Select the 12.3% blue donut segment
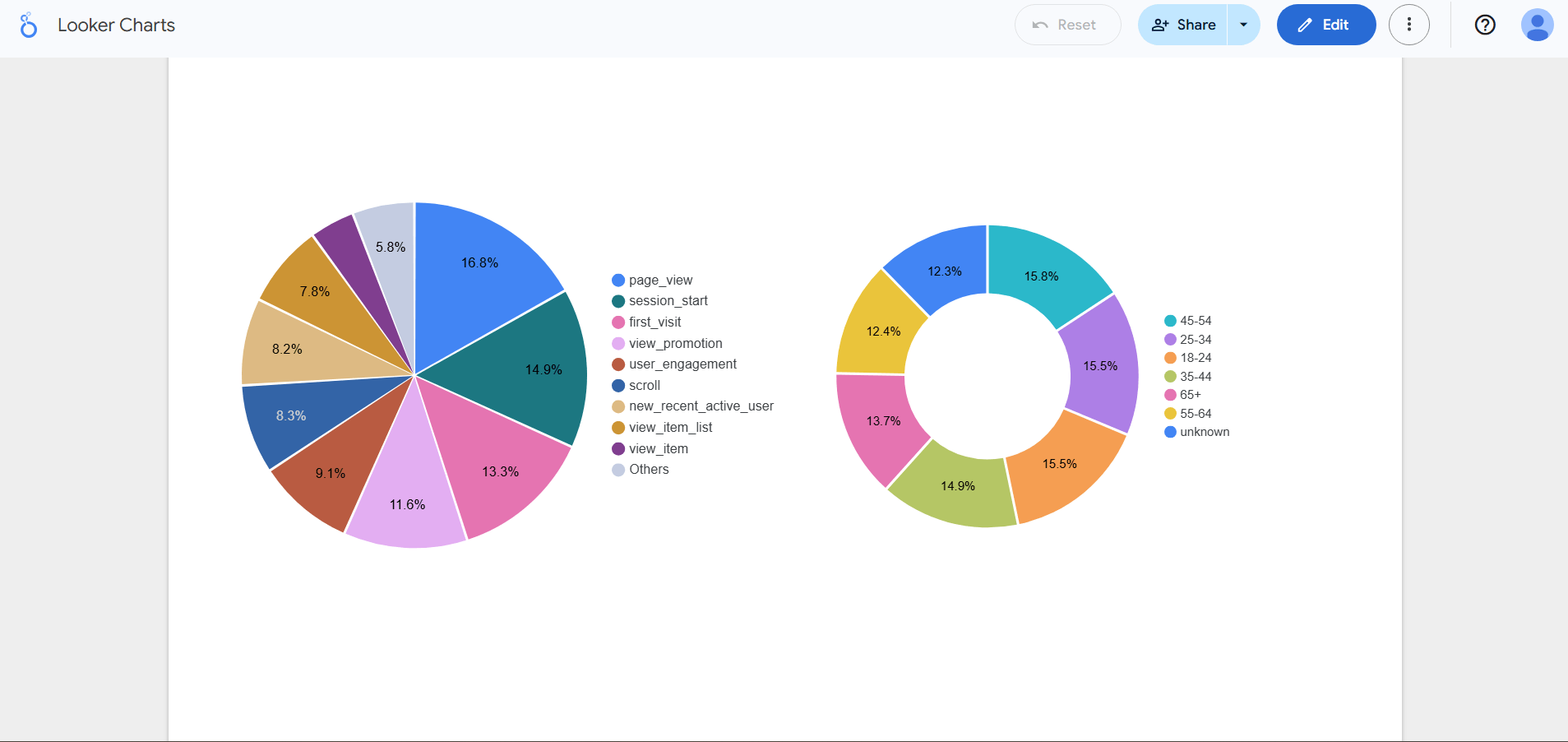 946,270
